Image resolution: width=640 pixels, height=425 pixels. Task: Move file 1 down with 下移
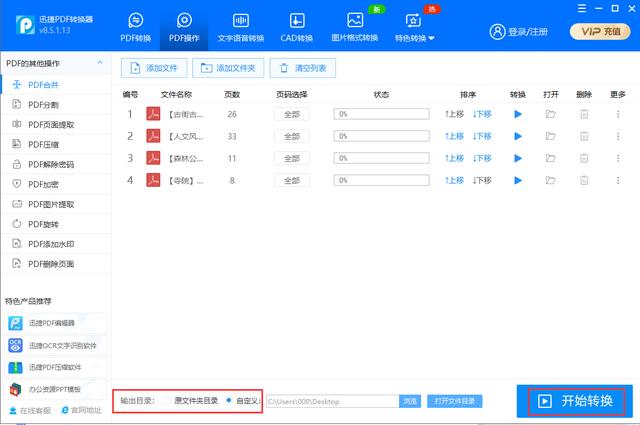(x=482, y=114)
